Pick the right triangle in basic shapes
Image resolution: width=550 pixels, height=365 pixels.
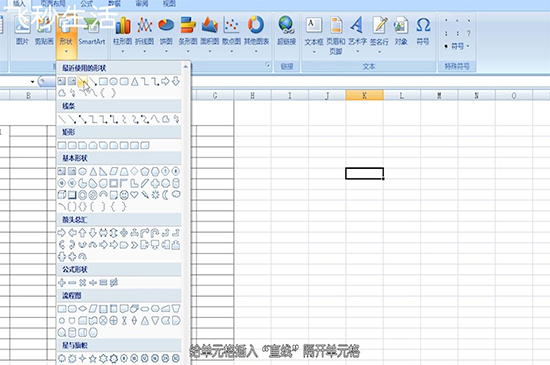pyautogui.click(x=103, y=171)
